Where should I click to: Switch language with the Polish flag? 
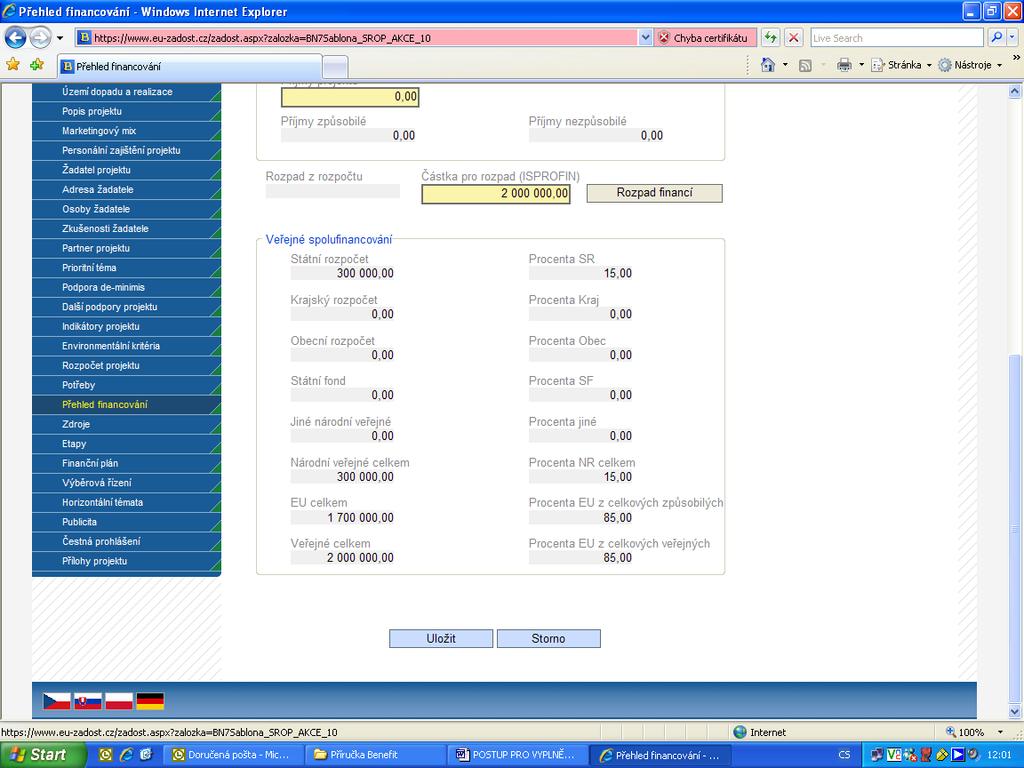pos(119,701)
